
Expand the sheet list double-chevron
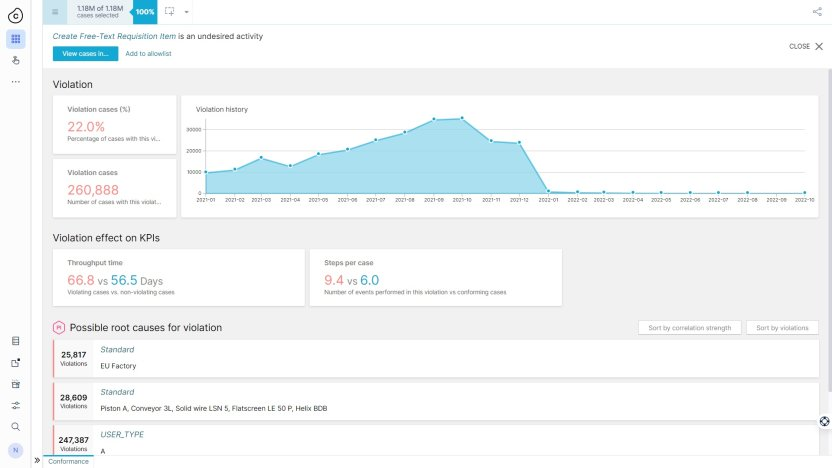click(x=37, y=461)
